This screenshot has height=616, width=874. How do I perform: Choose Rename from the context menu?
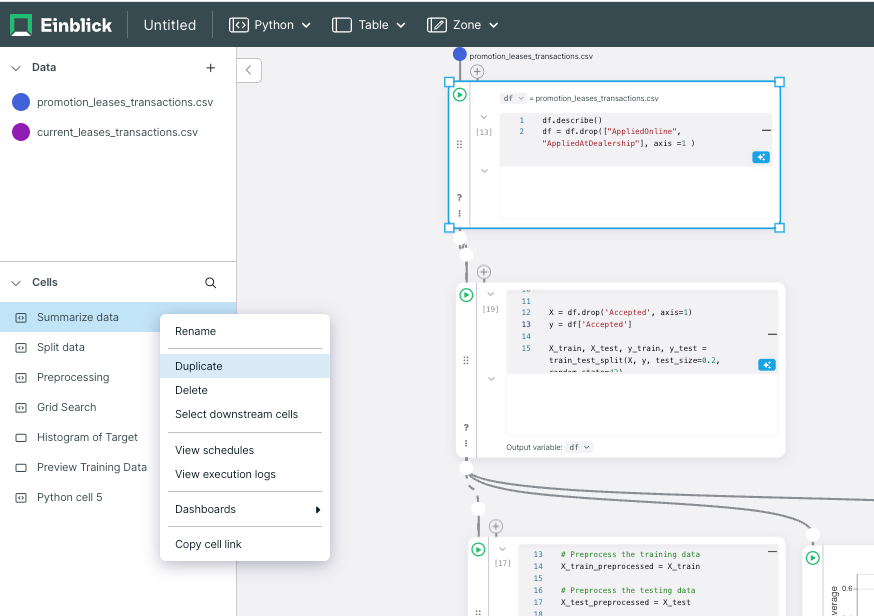(x=245, y=331)
